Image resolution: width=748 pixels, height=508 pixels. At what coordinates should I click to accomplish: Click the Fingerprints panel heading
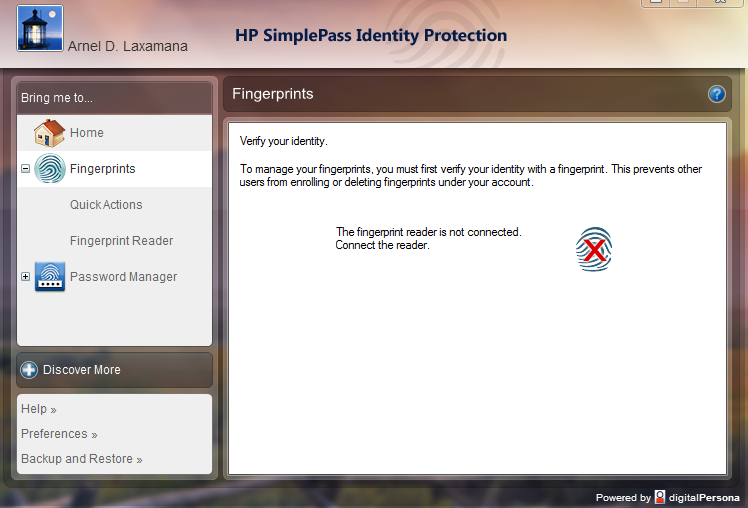point(272,94)
